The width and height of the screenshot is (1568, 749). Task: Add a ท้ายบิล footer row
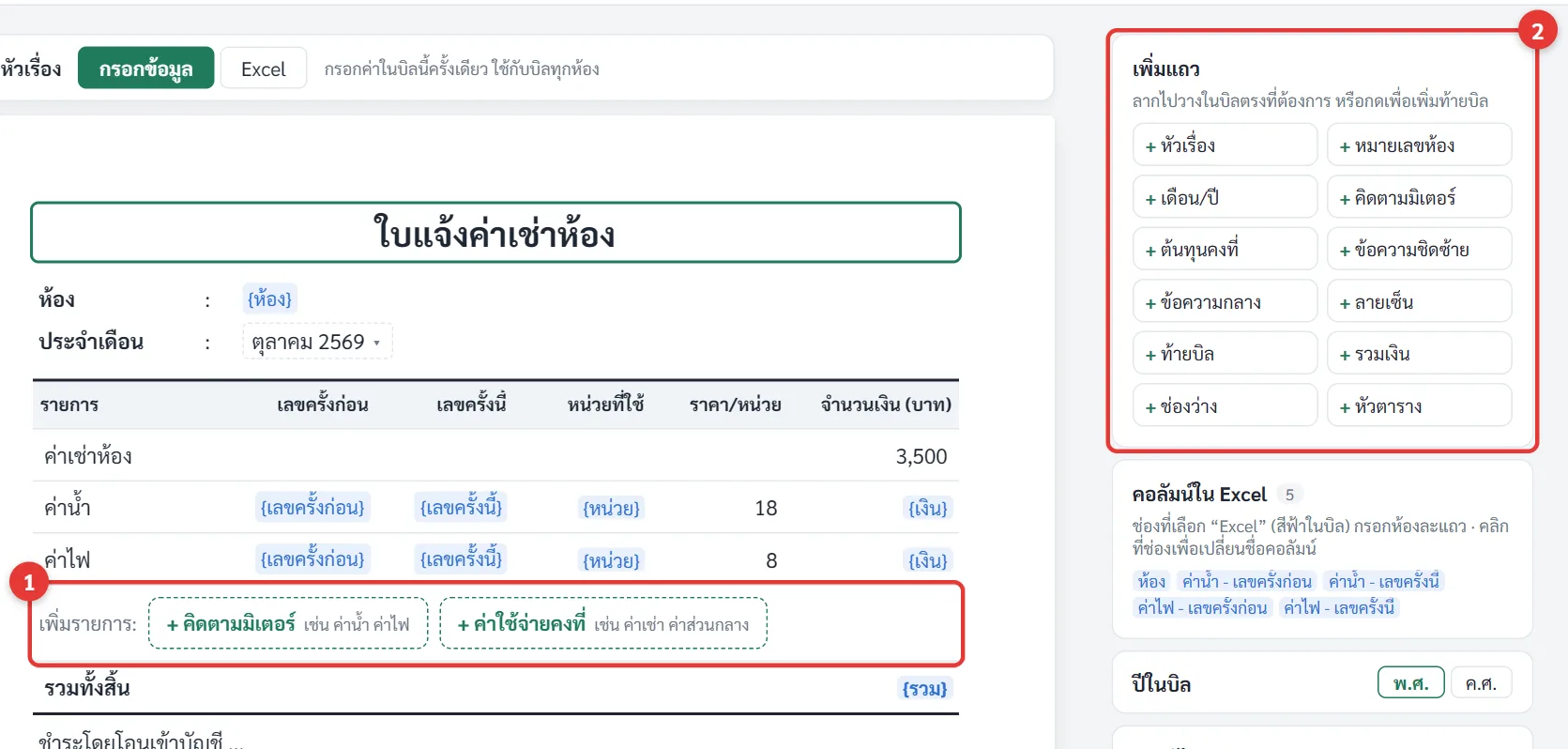(x=1225, y=354)
